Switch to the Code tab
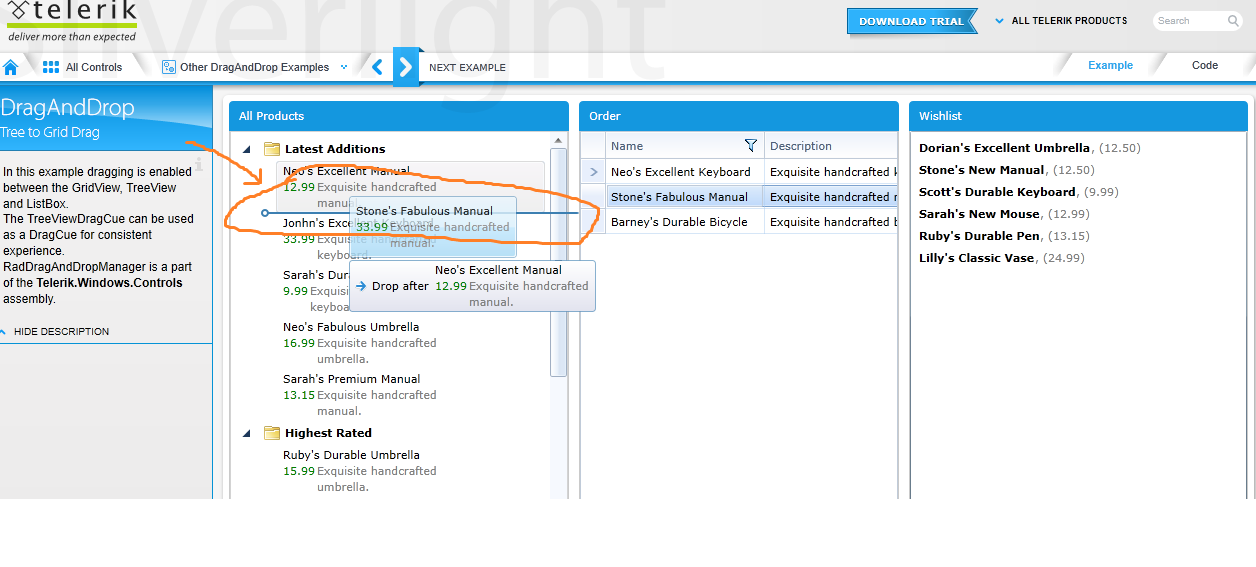Screen dimensions: 1256x567 pos(1205,65)
